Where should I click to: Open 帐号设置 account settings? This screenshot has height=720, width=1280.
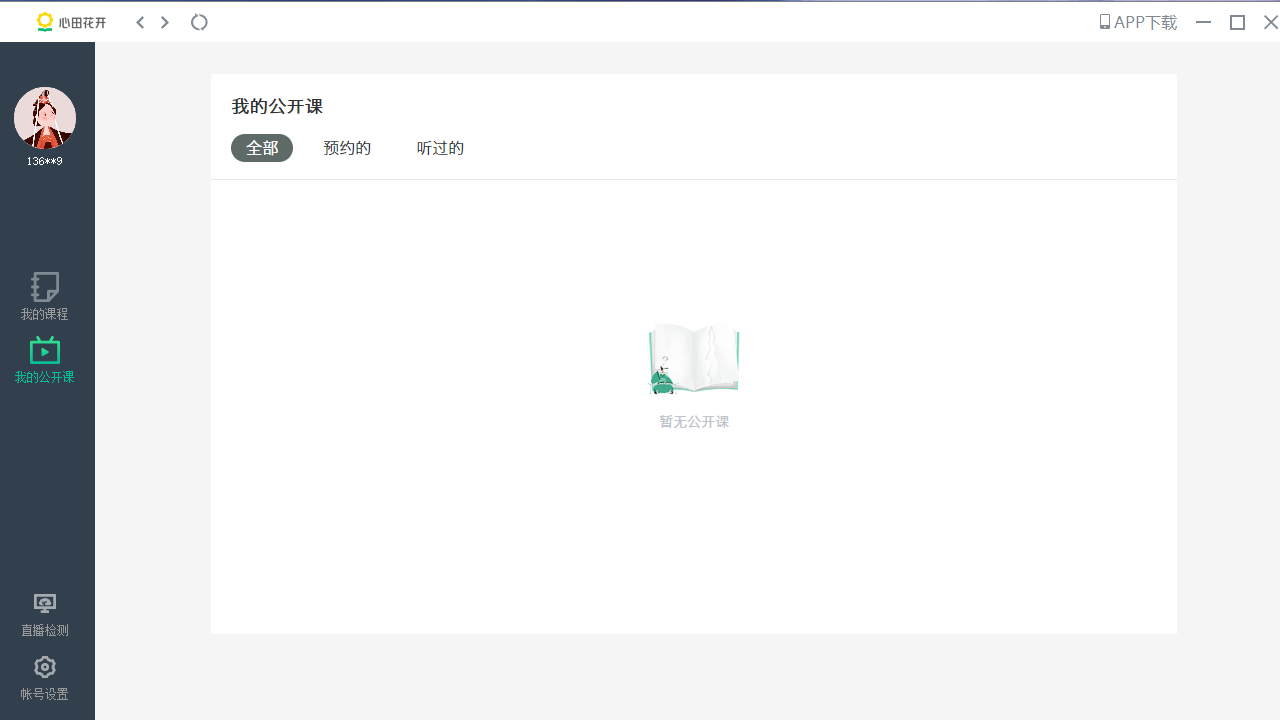click(44, 676)
